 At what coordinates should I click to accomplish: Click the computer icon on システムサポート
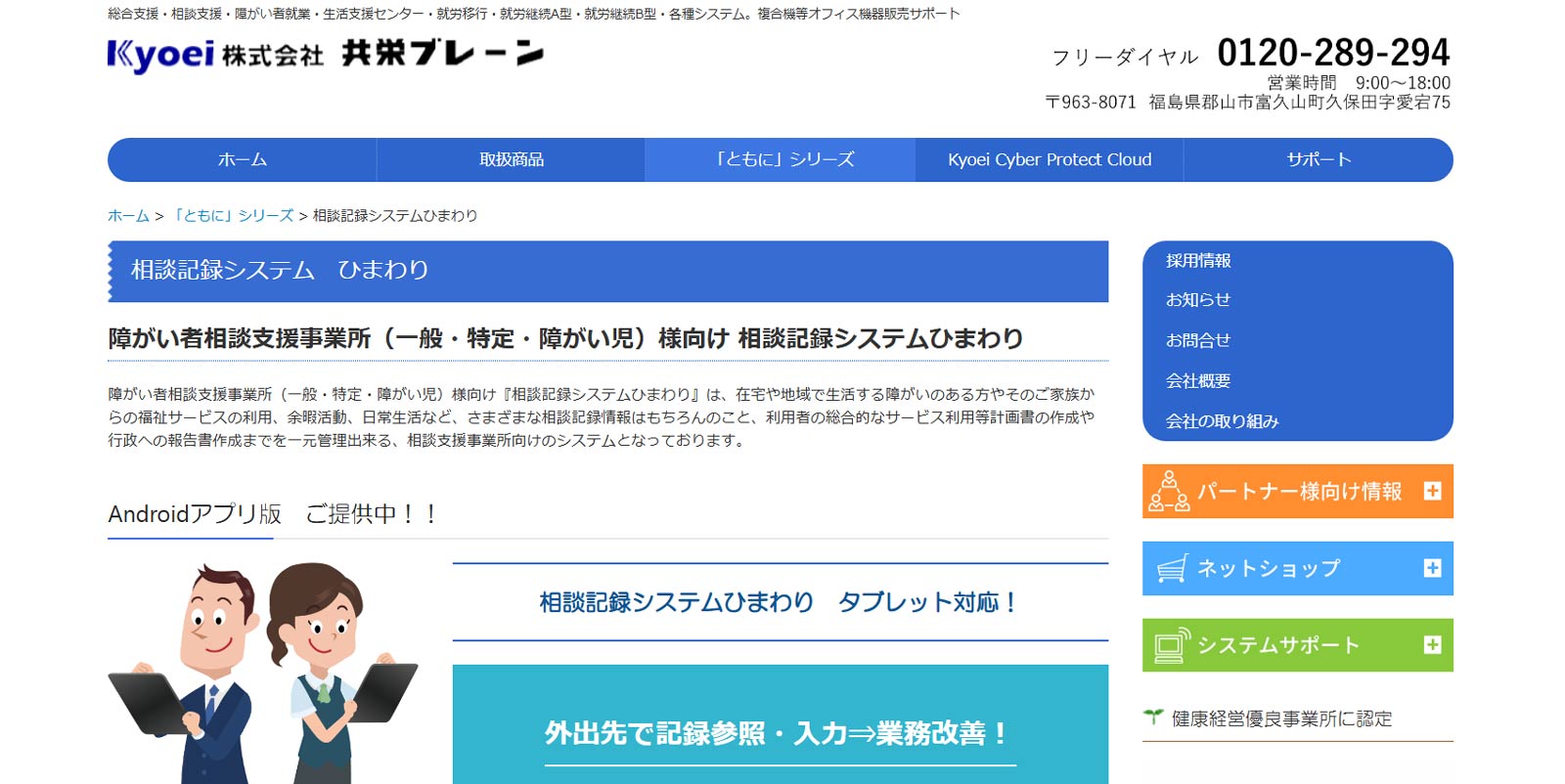coord(1172,645)
